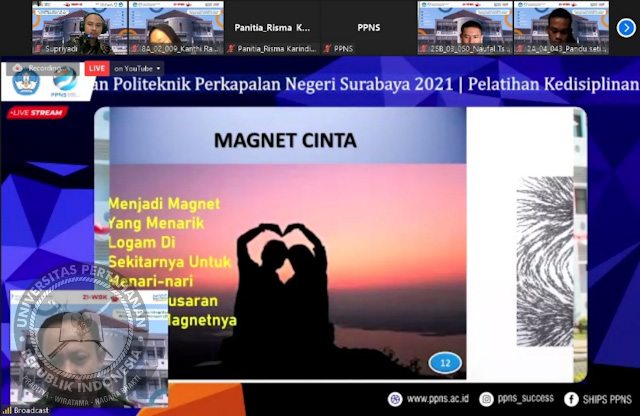Click muted mic icon on Naufal's video tile
640x416 pixels.
[424, 49]
